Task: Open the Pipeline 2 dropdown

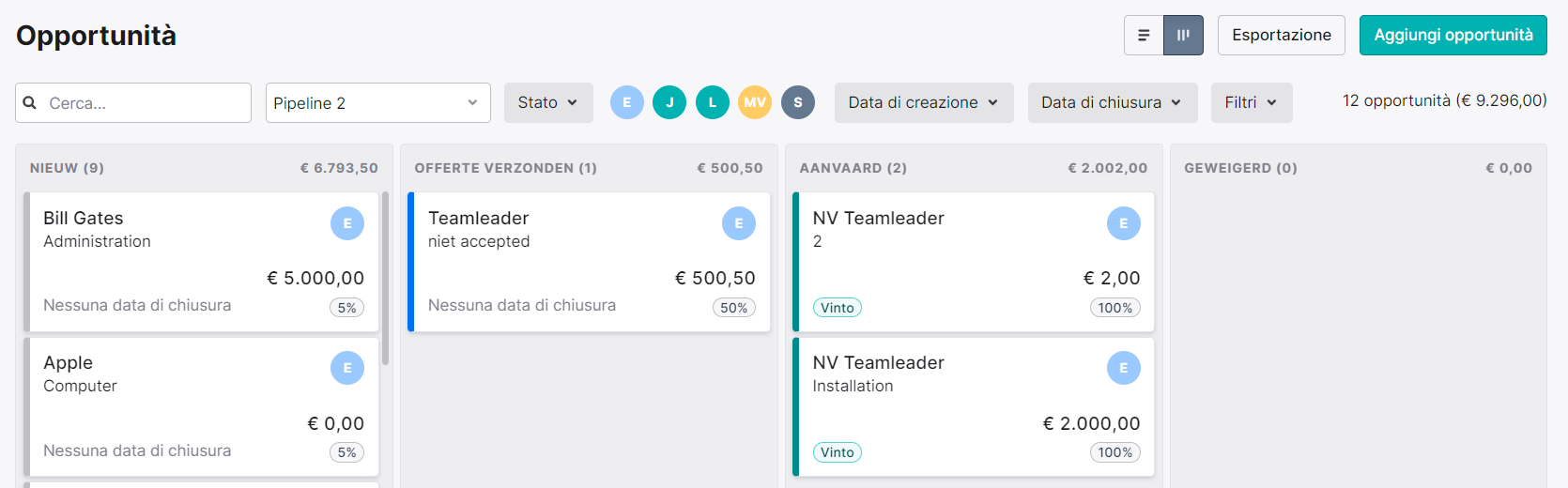Action: click(377, 103)
